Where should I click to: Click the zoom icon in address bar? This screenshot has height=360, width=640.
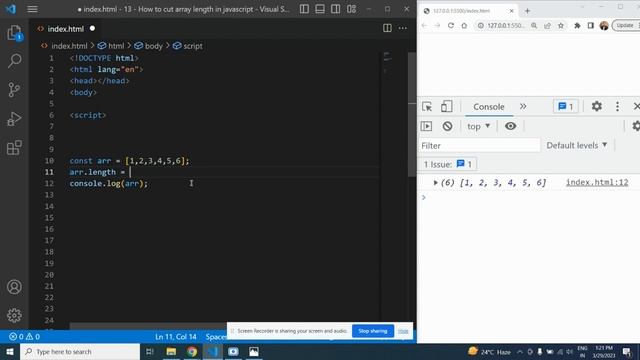tap(534, 25)
